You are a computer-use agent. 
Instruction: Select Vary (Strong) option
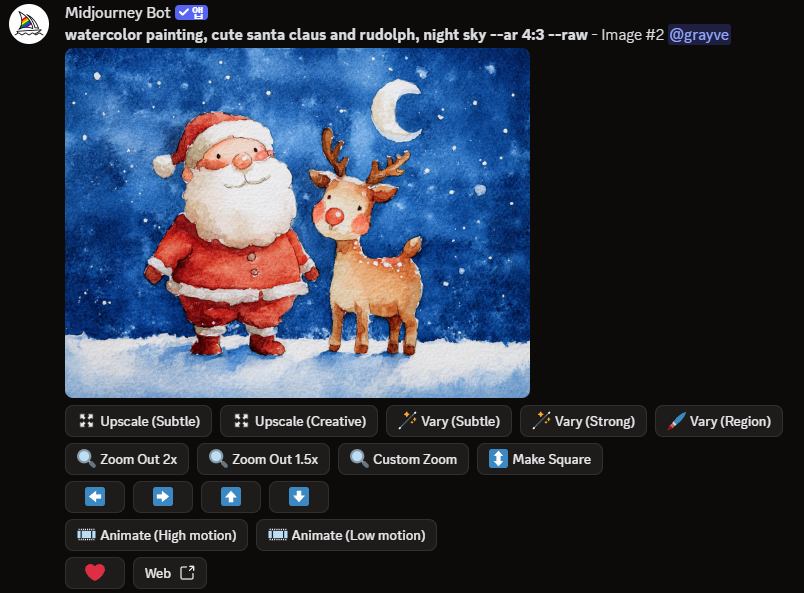tap(583, 421)
